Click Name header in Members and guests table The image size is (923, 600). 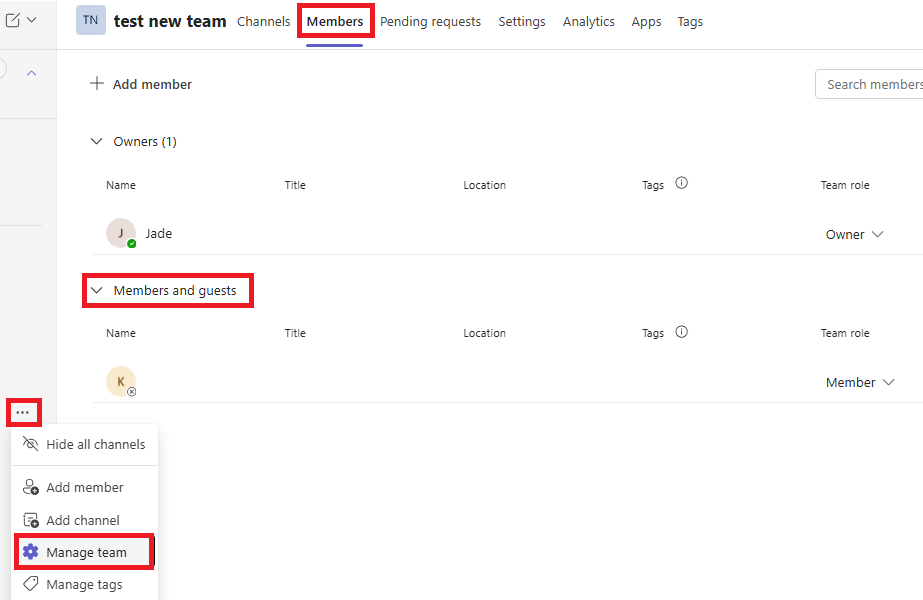pos(121,333)
